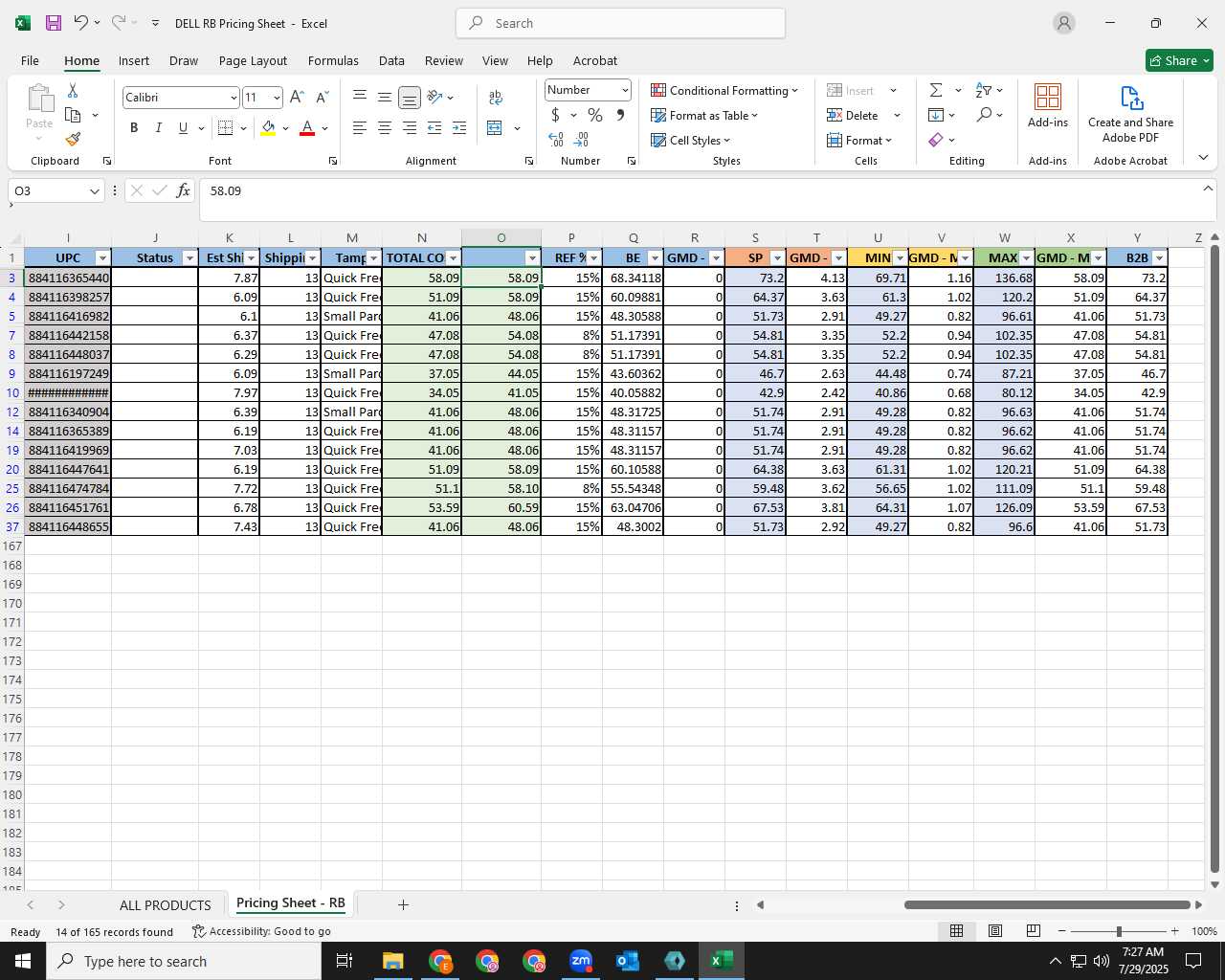Toggle Wrap Text
Viewport: 1225px width, 980px height.
(x=496, y=98)
